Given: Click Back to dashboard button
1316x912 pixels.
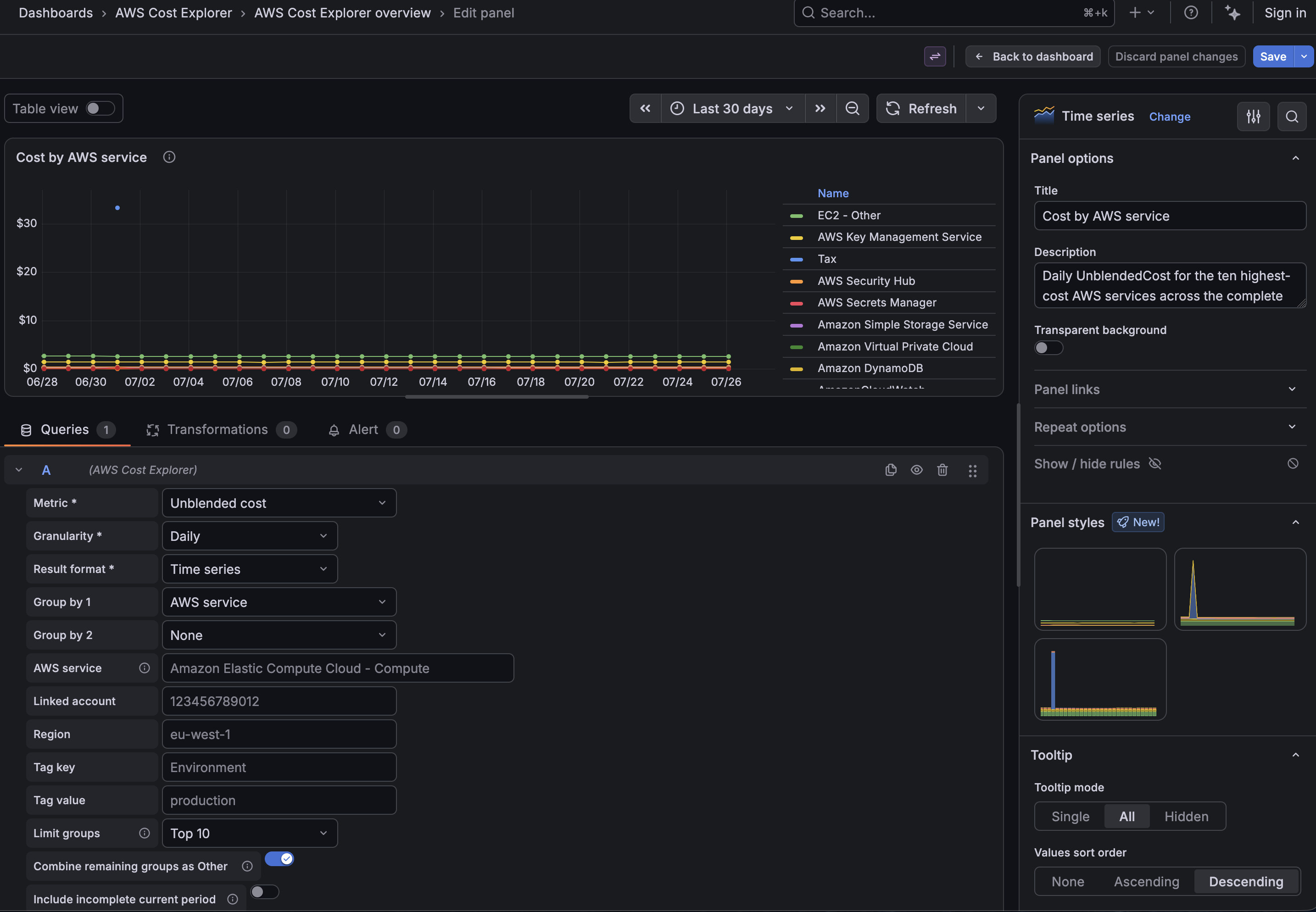Looking at the screenshot, I should 1033,56.
